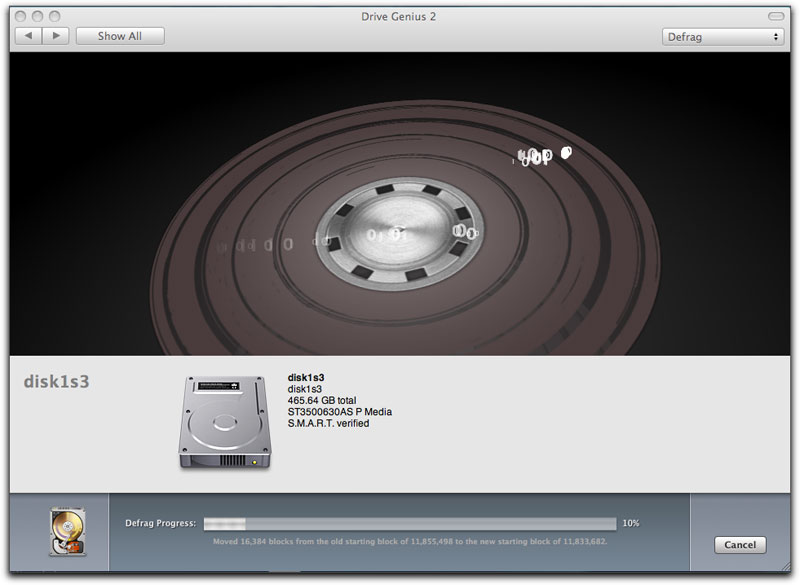
Task: Click the Drive Genius 2 window title
Action: 398,16
